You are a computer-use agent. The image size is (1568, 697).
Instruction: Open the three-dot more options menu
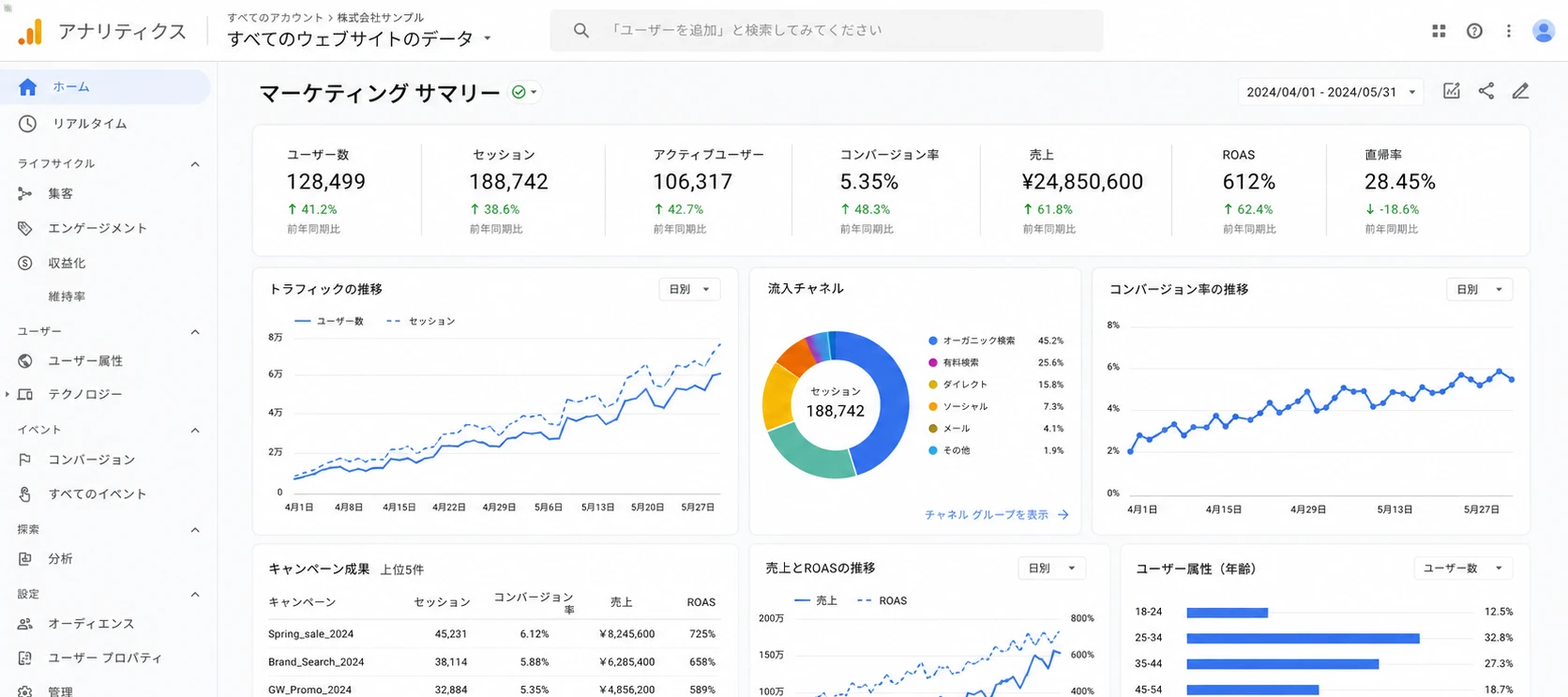[x=1508, y=31]
